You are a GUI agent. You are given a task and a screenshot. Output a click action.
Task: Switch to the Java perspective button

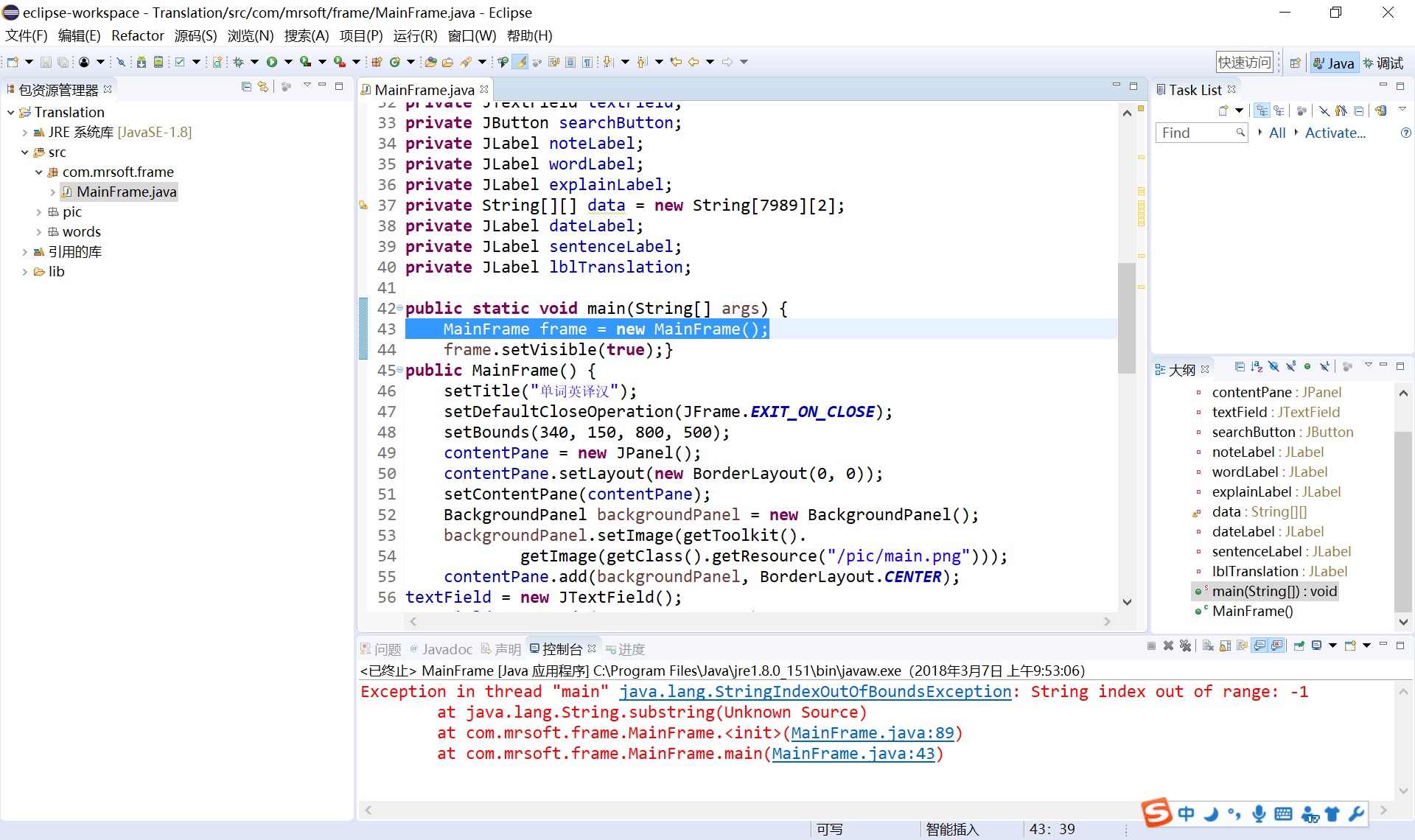pyautogui.click(x=1334, y=63)
